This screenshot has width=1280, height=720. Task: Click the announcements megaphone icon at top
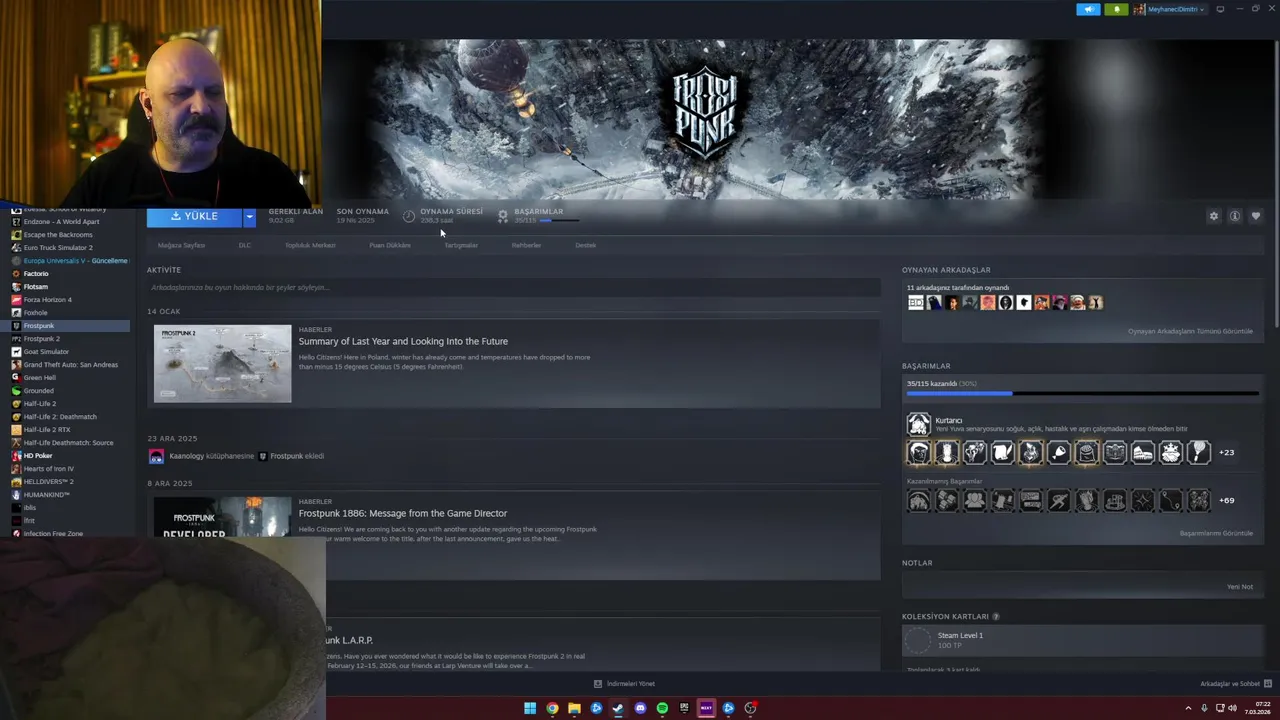pos(1088,9)
